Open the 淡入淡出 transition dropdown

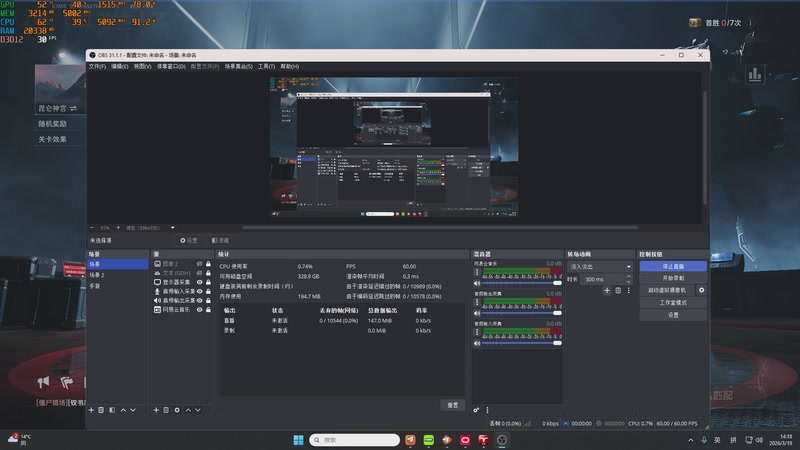600,266
